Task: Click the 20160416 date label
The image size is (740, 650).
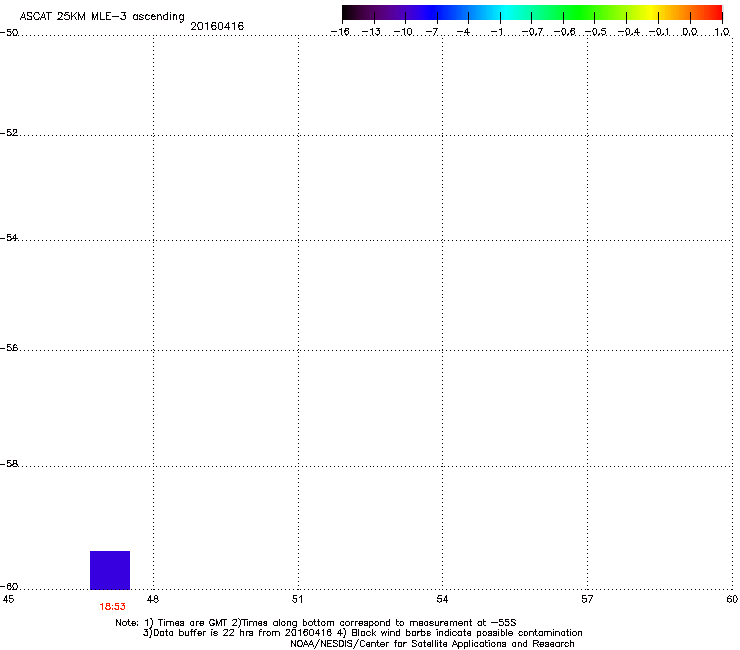Action: click(217, 26)
